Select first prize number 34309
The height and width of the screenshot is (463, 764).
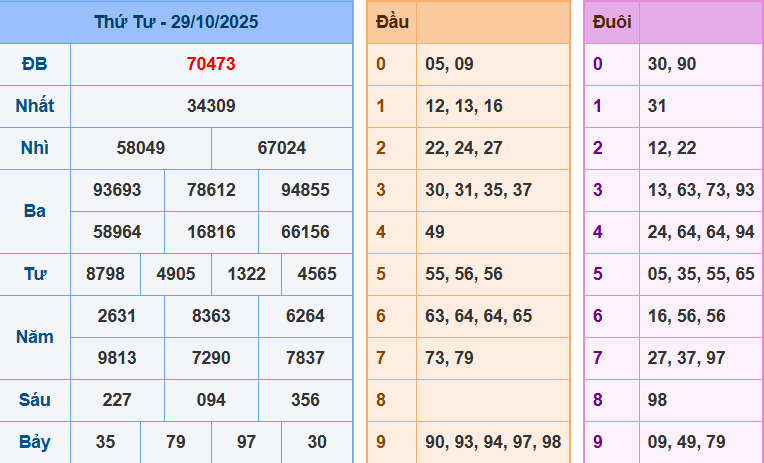tap(211, 106)
